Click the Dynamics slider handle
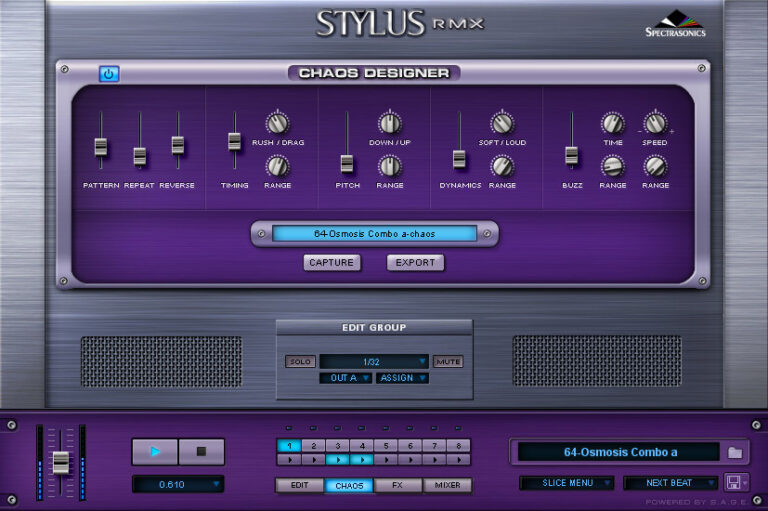The height and width of the screenshot is (511, 768). [x=459, y=159]
